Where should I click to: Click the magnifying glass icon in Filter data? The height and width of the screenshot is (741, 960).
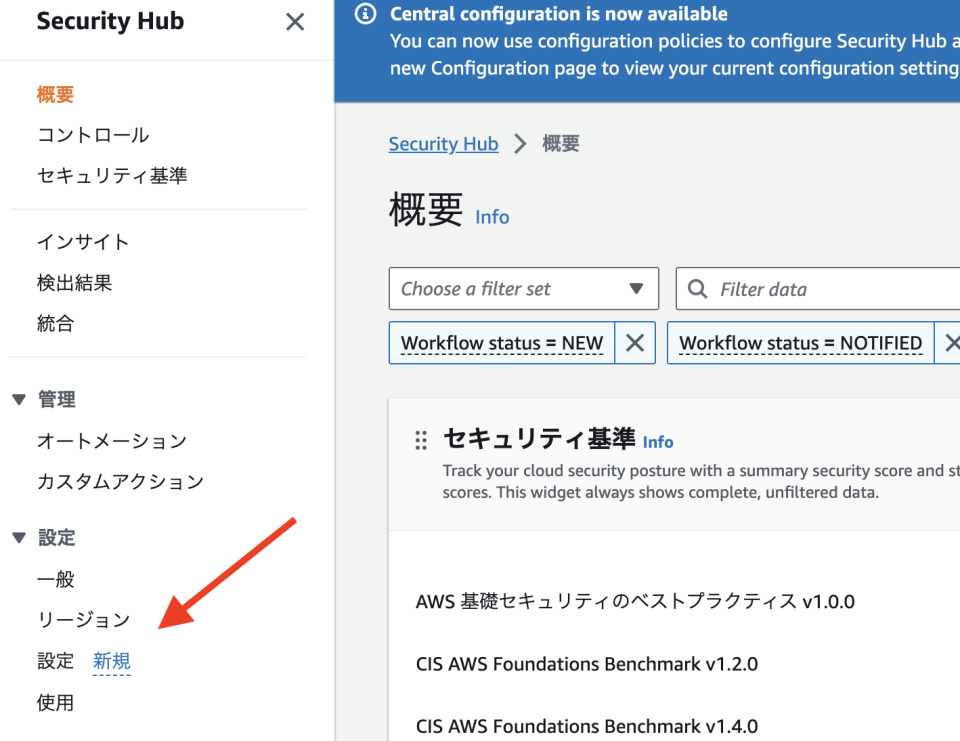[697, 289]
